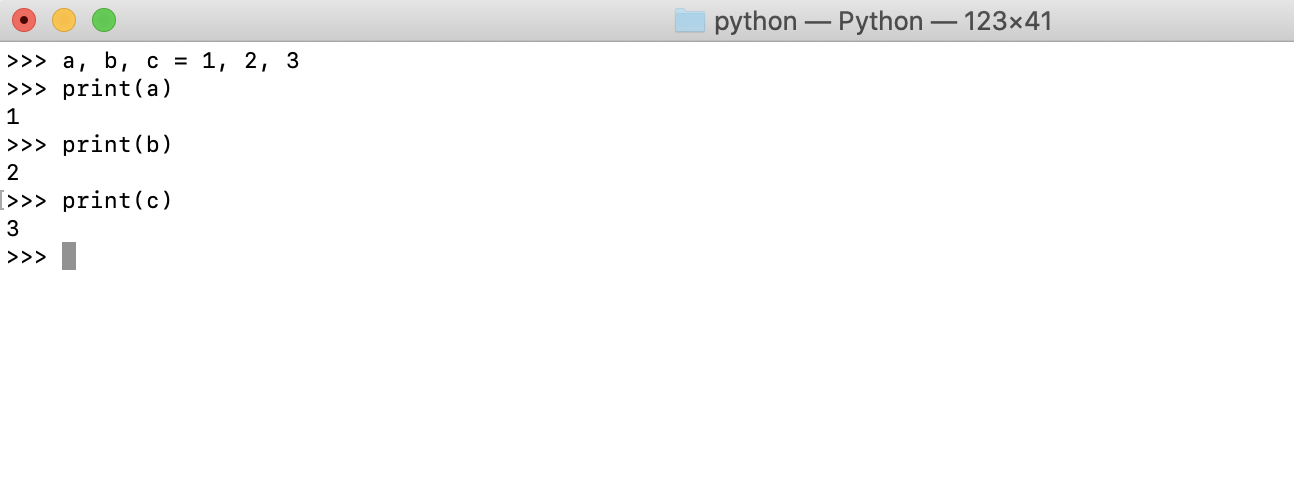This screenshot has height=480, width=1294.
Task: Close the Python terminal window
Action: point(24,20)
